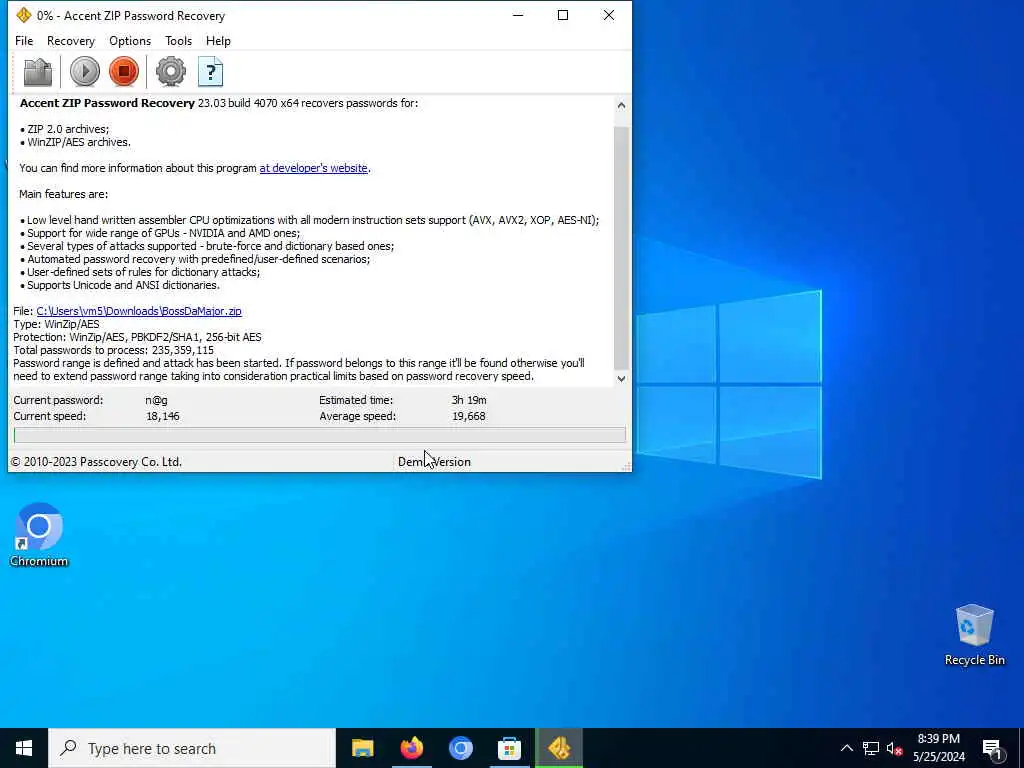Screen dimensions: 1024x768
Task: Click the scroll up arrow of the info pane
Action: tap(621, 105)
